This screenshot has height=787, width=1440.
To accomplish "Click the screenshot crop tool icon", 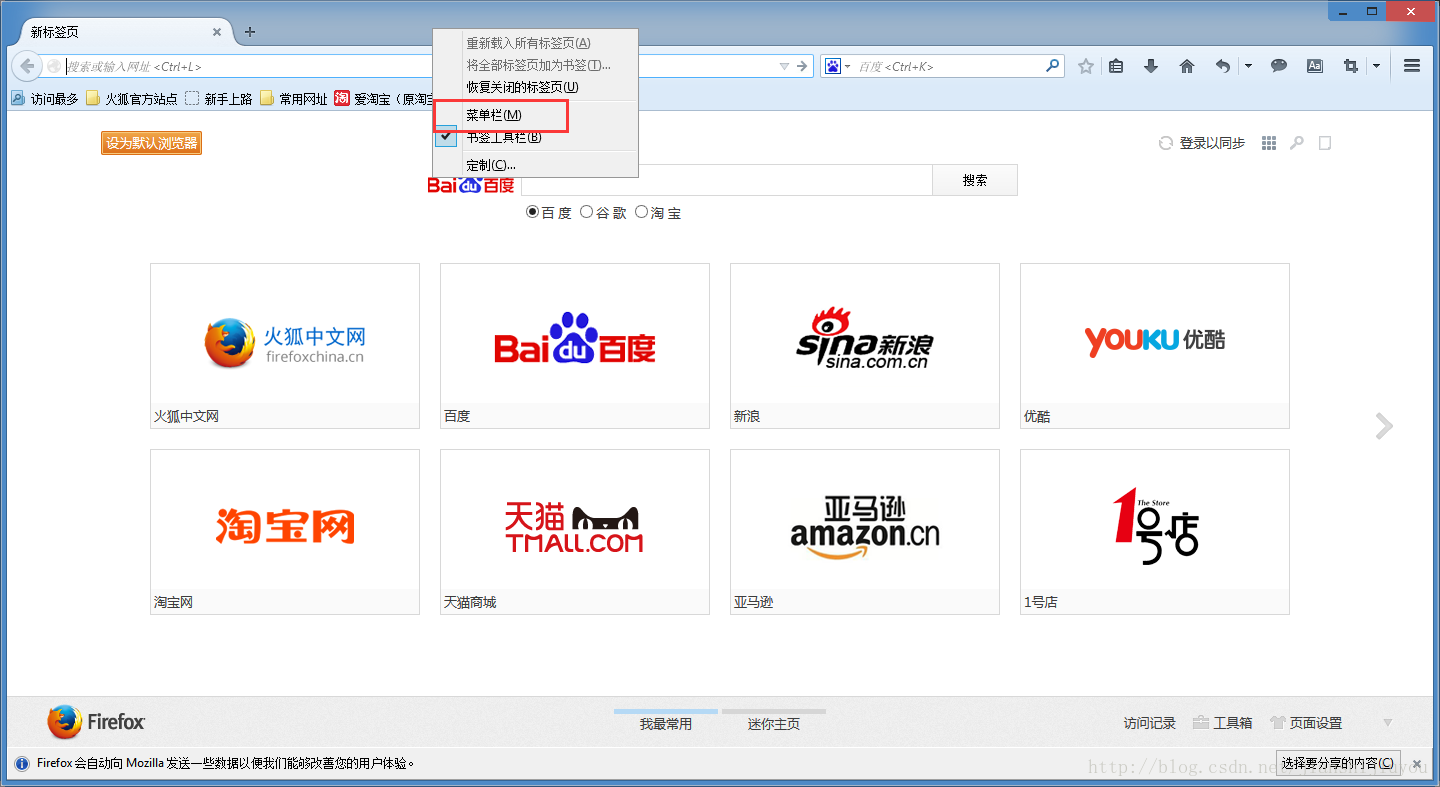I will click(x=1351, y=66).
